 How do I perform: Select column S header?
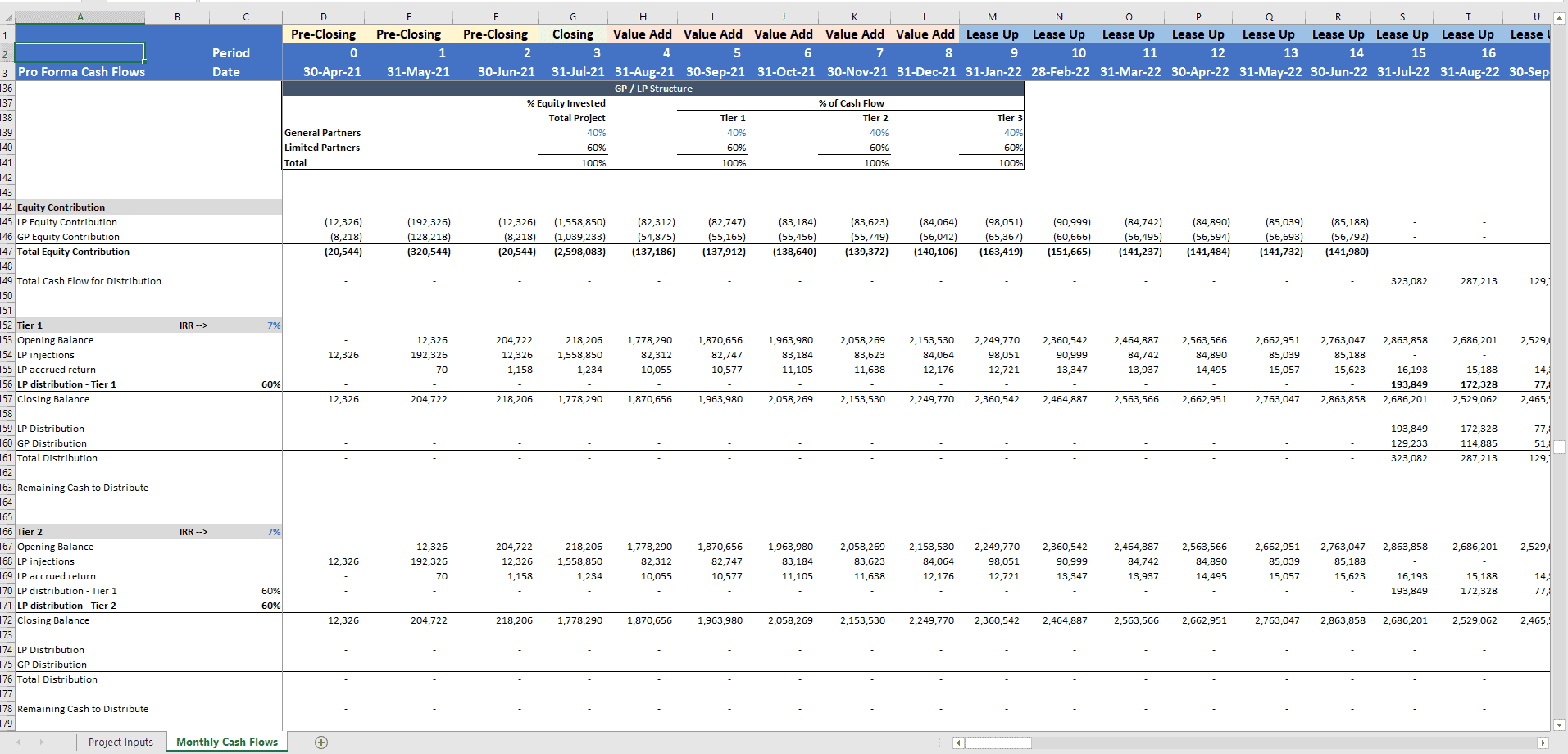coord(1402,17)
